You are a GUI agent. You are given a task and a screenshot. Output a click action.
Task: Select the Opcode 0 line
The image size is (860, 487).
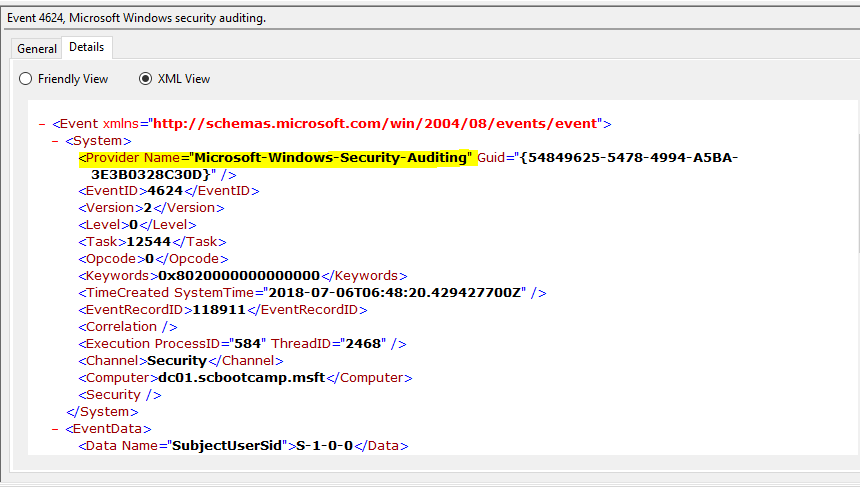click(154, 259)
